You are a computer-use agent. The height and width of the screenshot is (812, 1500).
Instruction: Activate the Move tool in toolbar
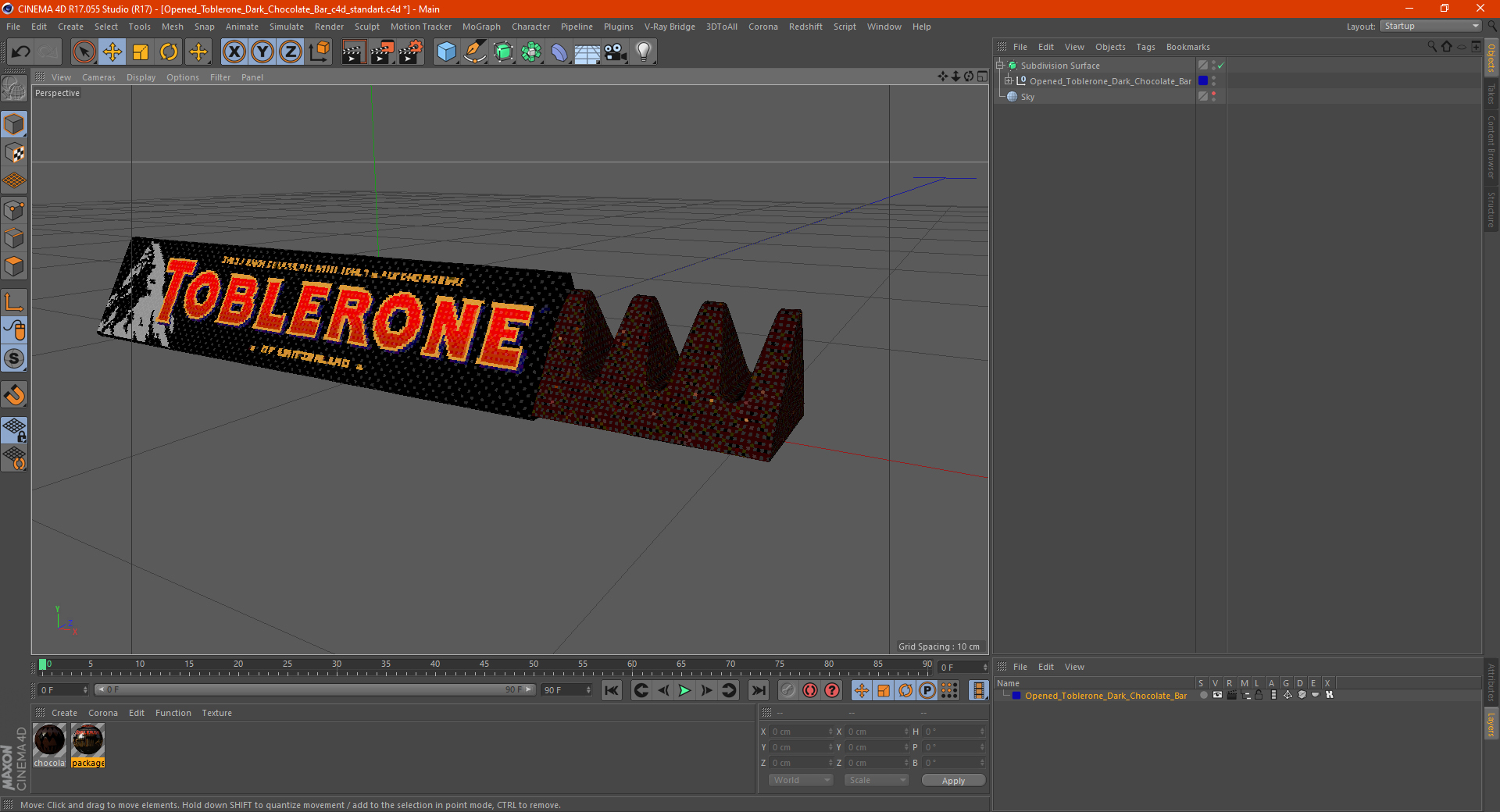[x=112, y=52]
